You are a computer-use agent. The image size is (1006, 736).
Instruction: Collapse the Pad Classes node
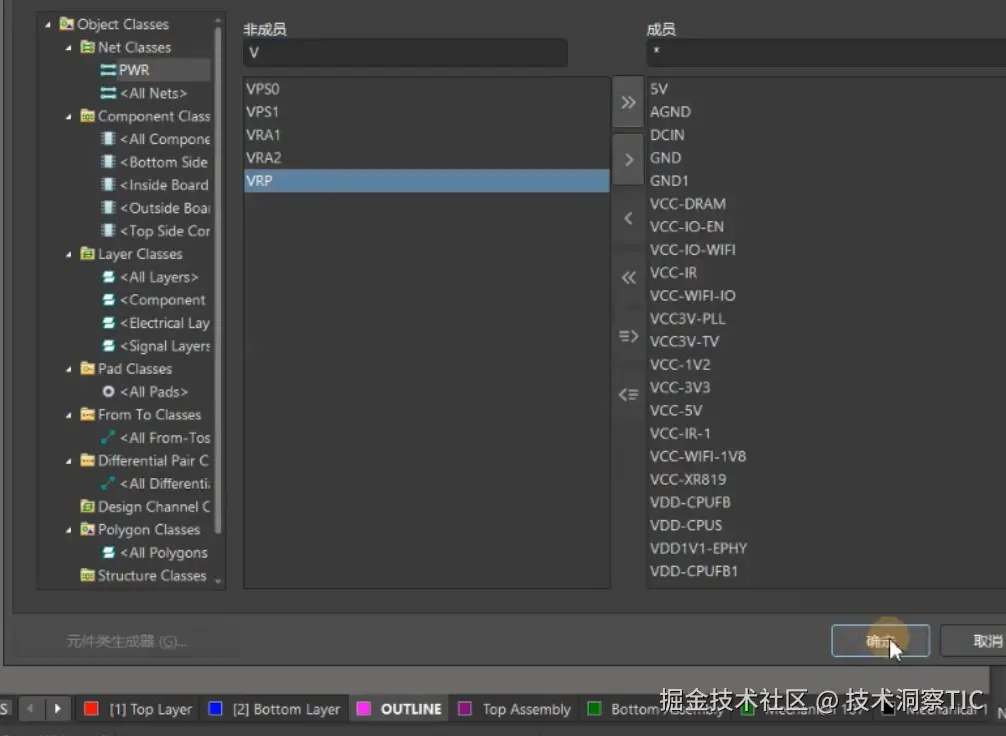[x=69, y=369]
